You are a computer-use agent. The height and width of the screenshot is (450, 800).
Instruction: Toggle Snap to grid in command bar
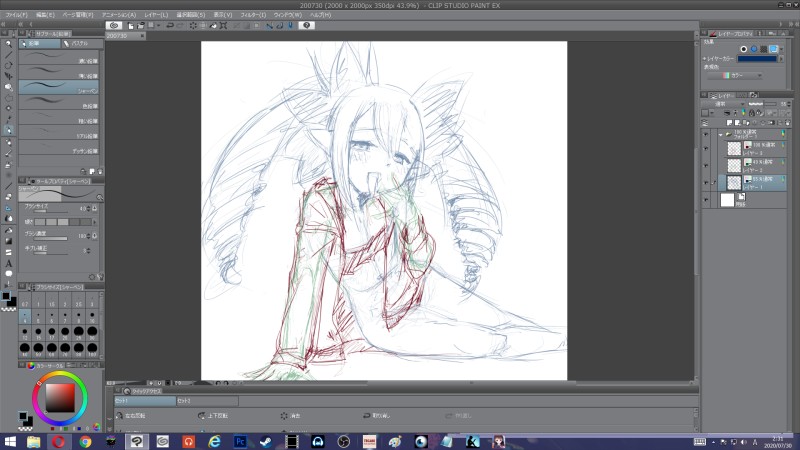click(290, 26)
